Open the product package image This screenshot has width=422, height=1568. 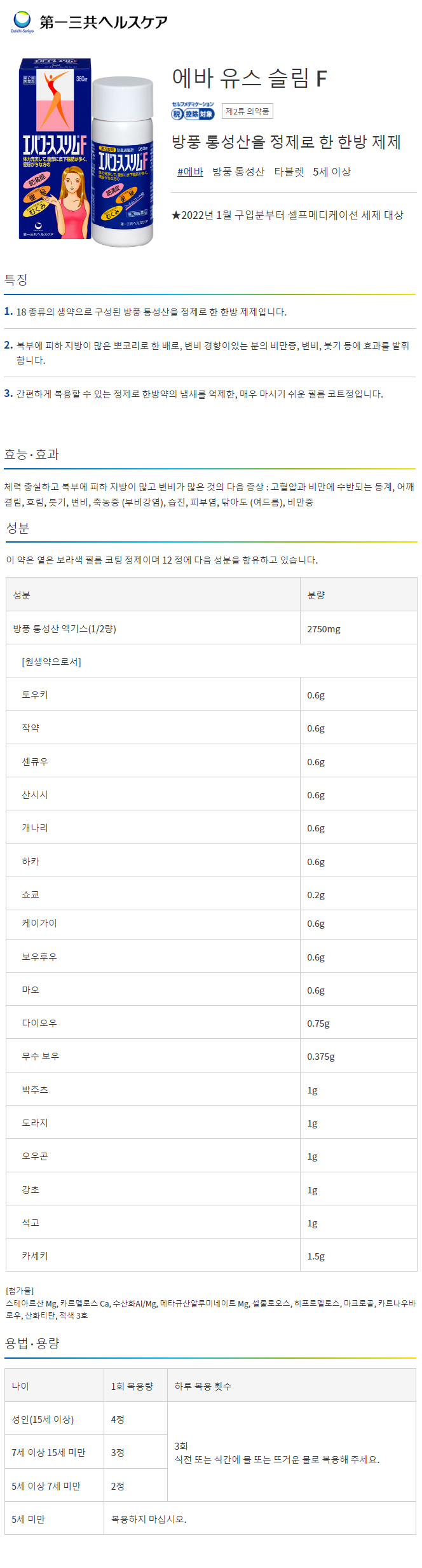tap(86, 153)
